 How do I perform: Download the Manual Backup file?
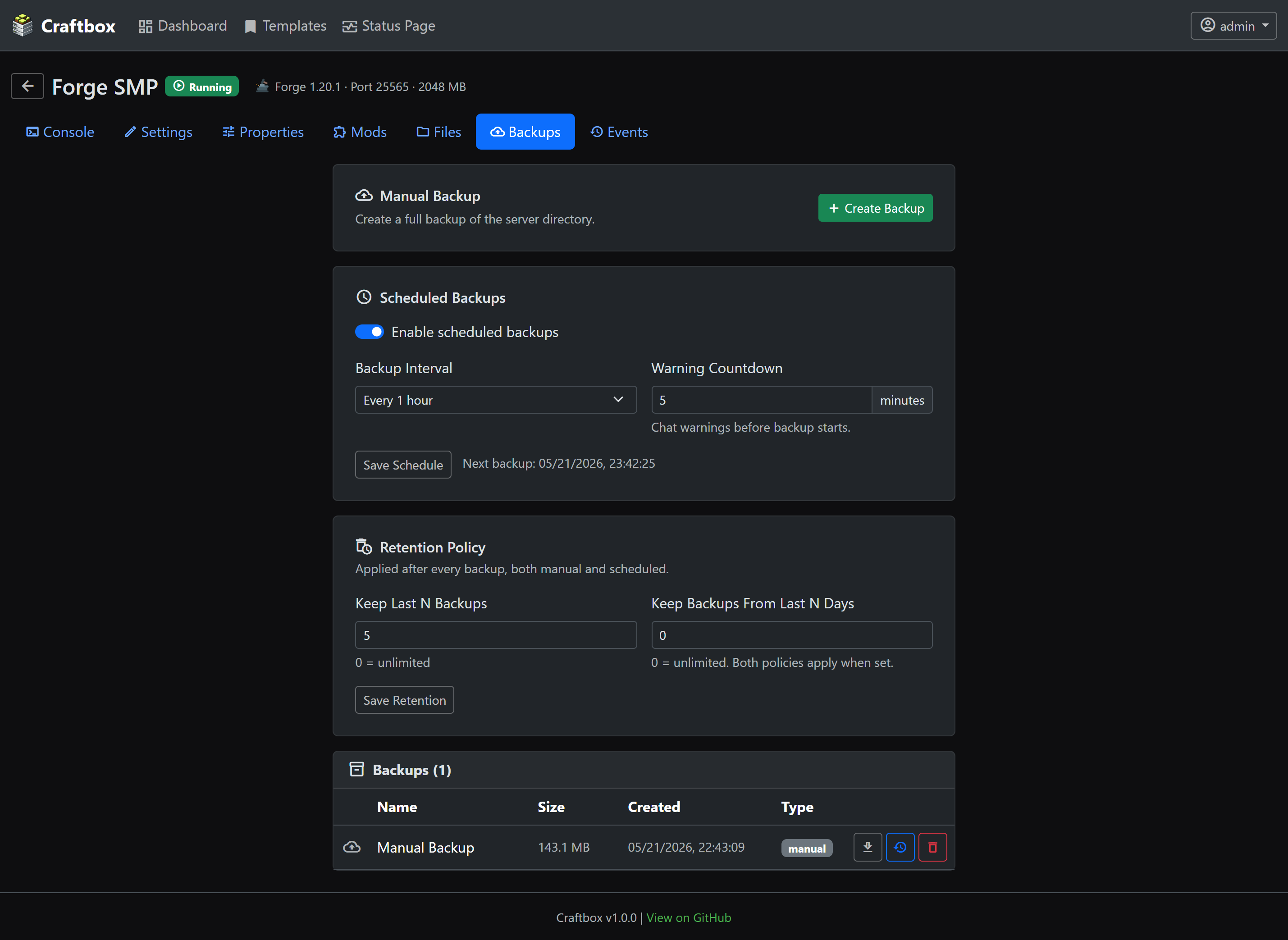point(868,847)
